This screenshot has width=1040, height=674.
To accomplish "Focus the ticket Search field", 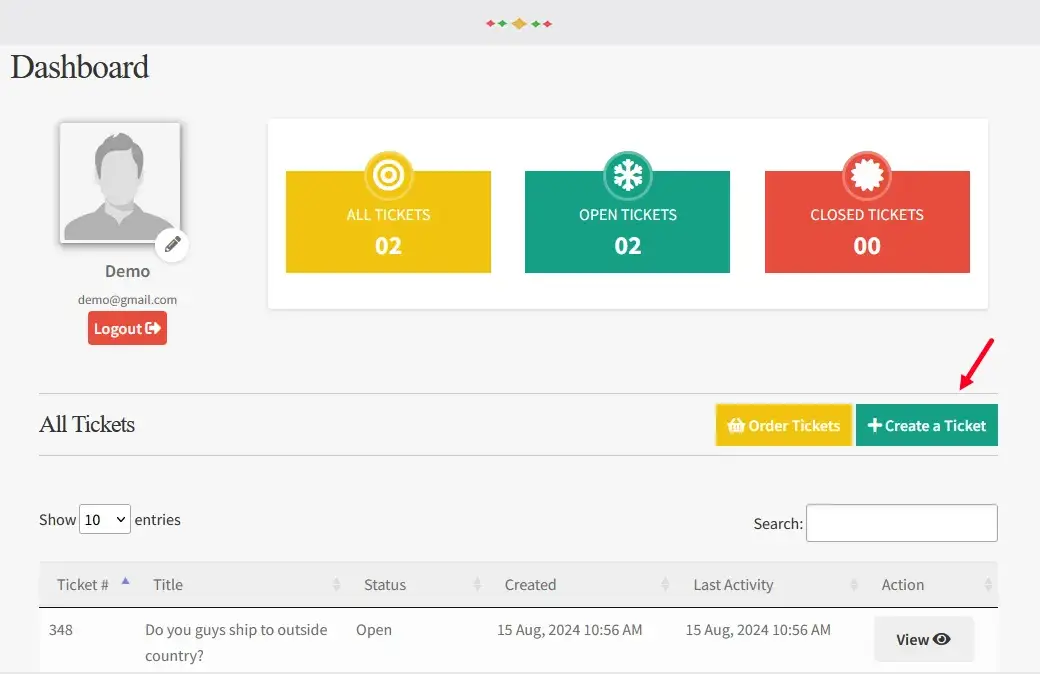I will point(901,523).
